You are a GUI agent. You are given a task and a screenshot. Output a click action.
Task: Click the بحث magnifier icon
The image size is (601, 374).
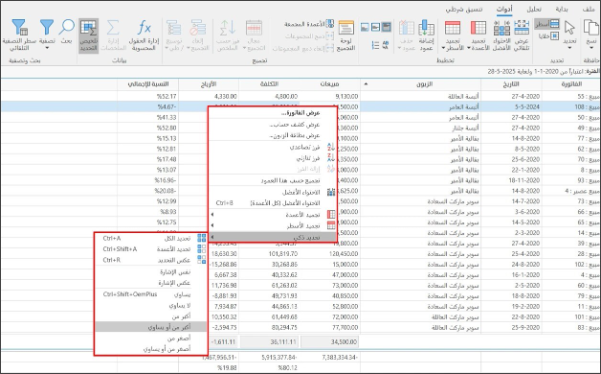pyautogui.click(x=67, y=27)
